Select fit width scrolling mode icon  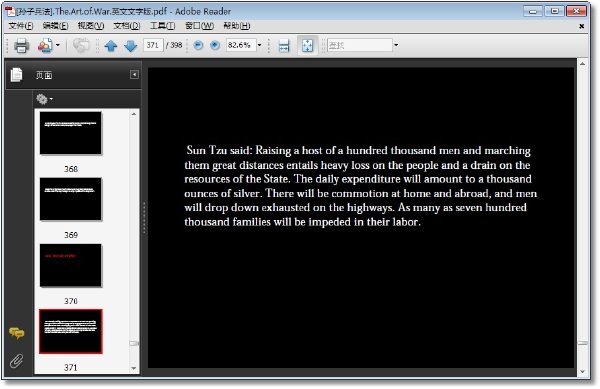pos(284,46)
